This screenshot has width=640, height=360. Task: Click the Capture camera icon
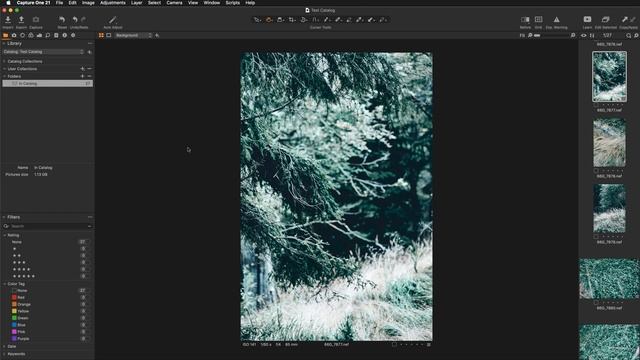tap(36, 20)
